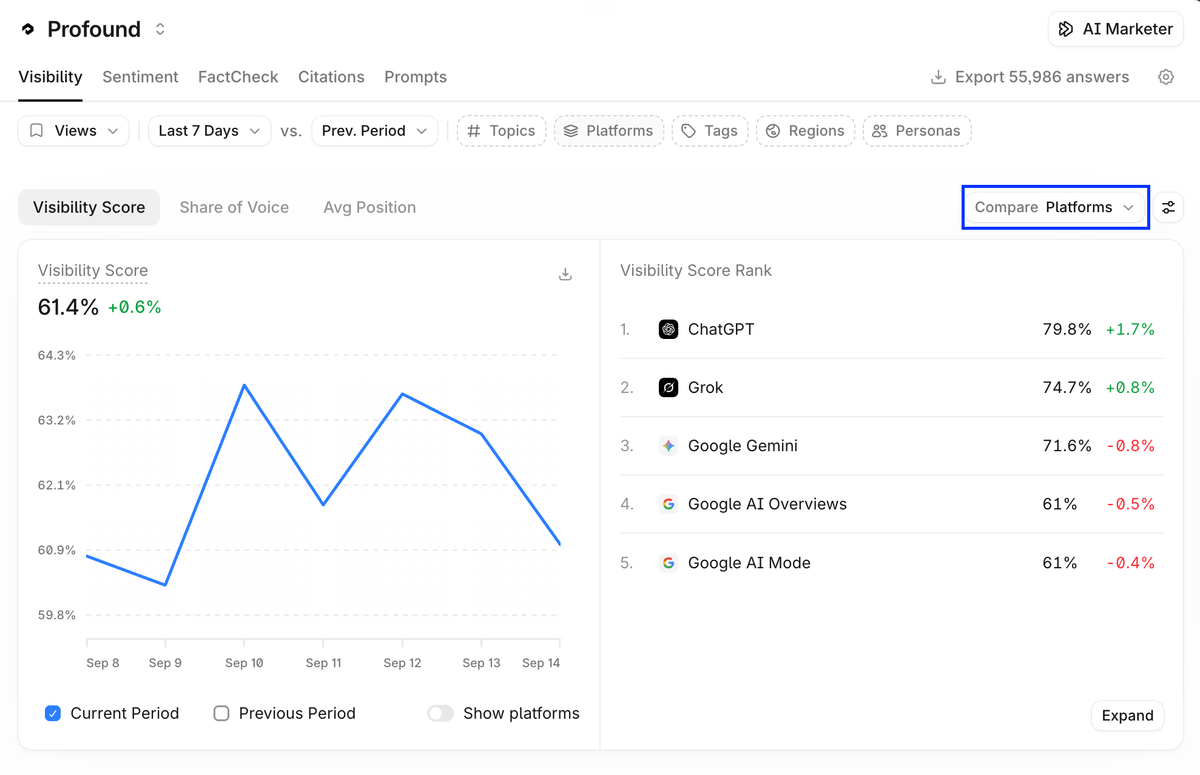The width and height of the screenshot is (1200, 775).
Task: Open the Compare Platforms dropdown
Action: (1055, 207)
